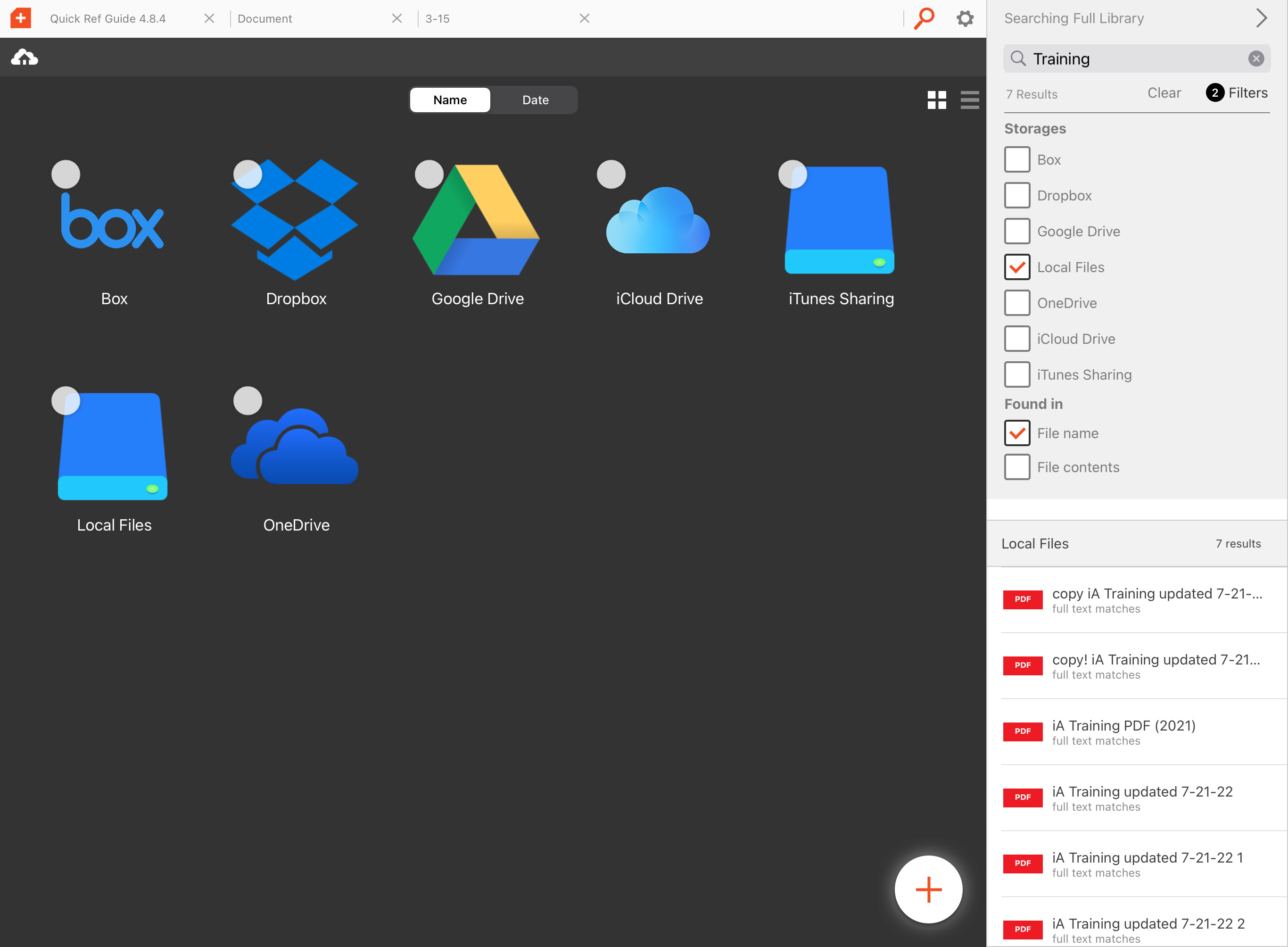Clear all search filters
Screen dimensions: 1288x947
tap(1164, 93)
